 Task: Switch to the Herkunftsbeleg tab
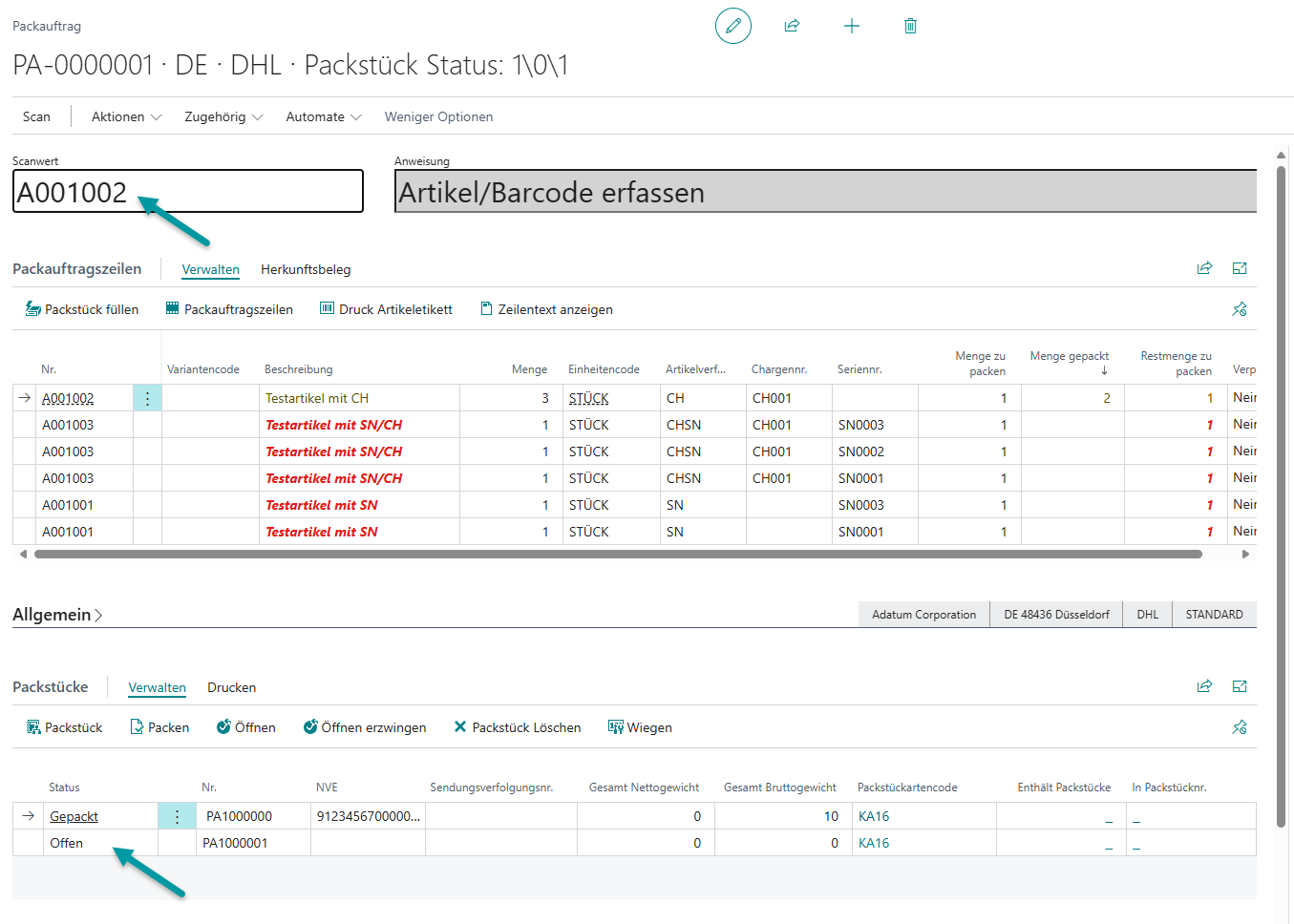point(306,269)
